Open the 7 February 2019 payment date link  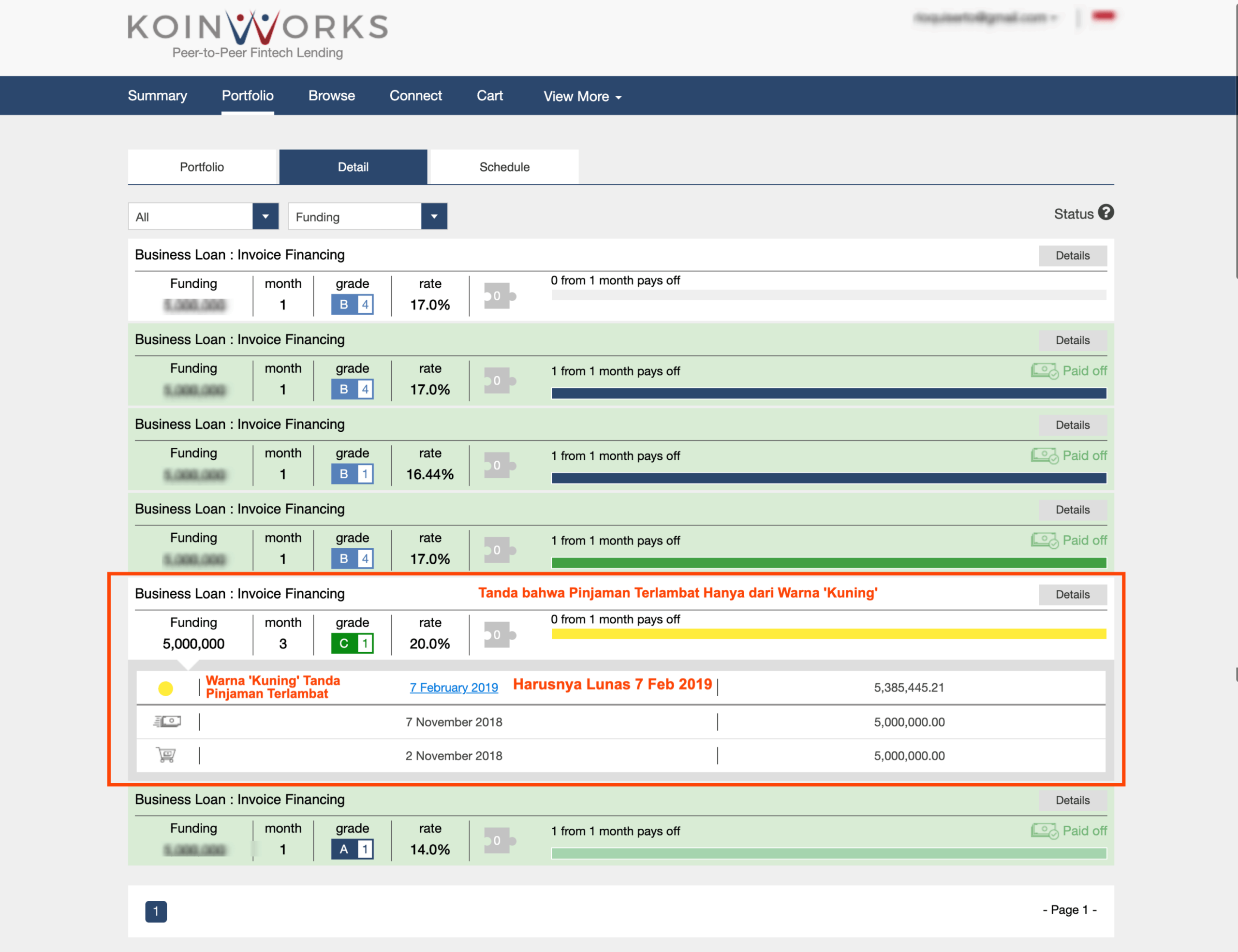(454, 688)
